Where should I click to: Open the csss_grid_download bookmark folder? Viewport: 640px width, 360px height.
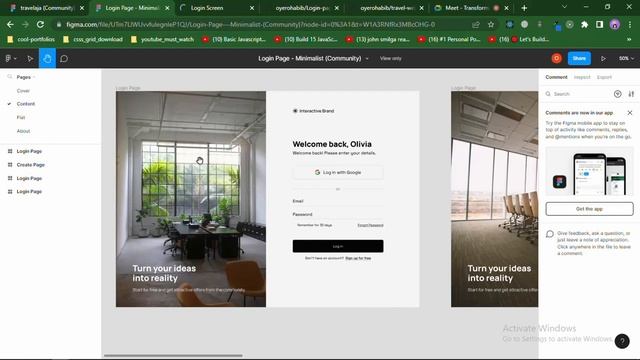(x=93, y=40)
